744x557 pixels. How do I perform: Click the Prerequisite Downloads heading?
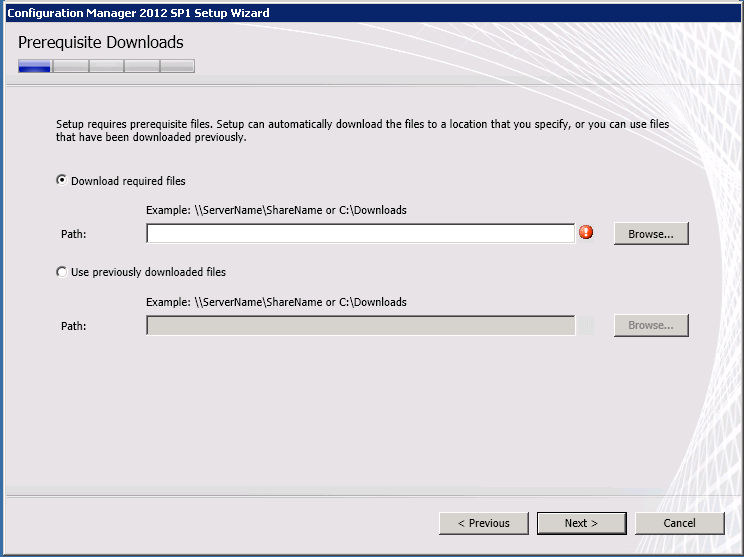pyautogui.click(x=101, y=43)
